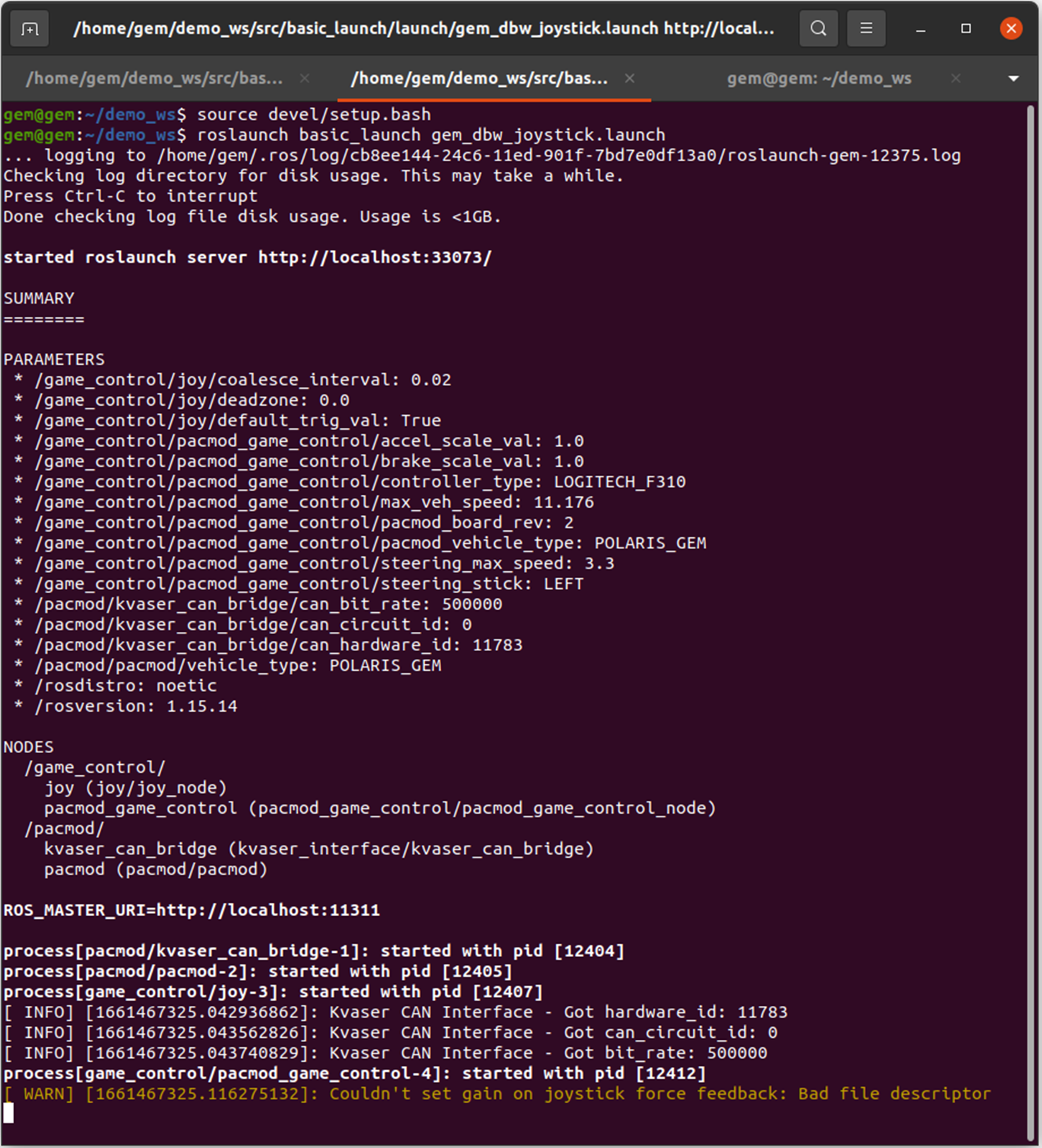The height and width of the screenshot is (1148, 1042).
Task: Click the window title showing gem_dbw_joystick.launch
Action: (423, 29)
